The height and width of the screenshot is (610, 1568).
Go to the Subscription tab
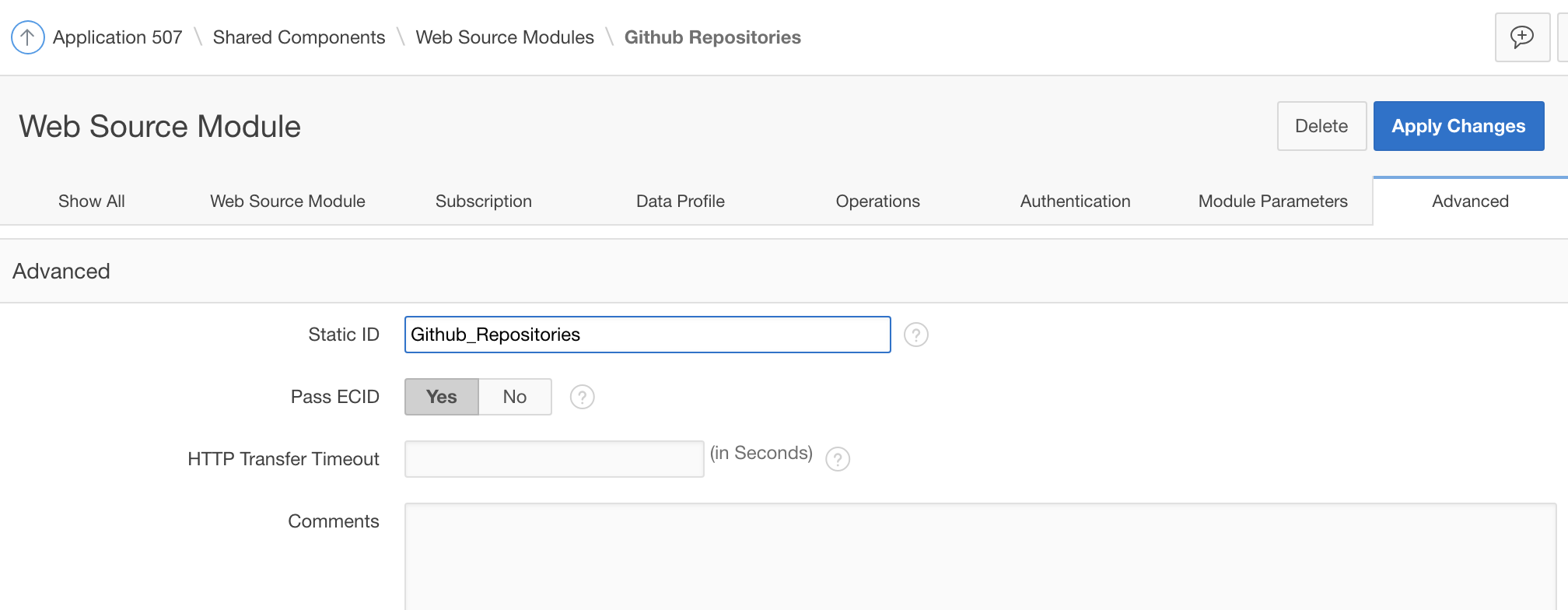tap(483, 202)
